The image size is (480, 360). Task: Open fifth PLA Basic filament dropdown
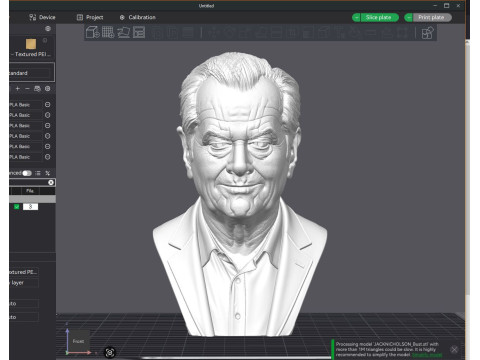26,146
